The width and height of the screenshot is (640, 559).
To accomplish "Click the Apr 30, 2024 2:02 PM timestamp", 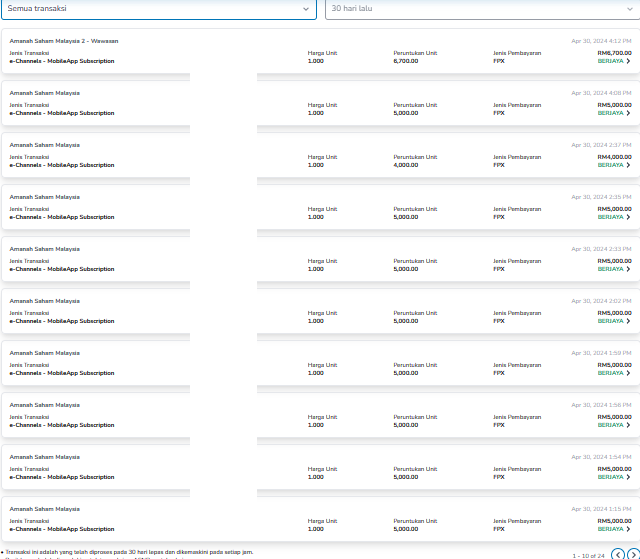I will coord(601,301).
